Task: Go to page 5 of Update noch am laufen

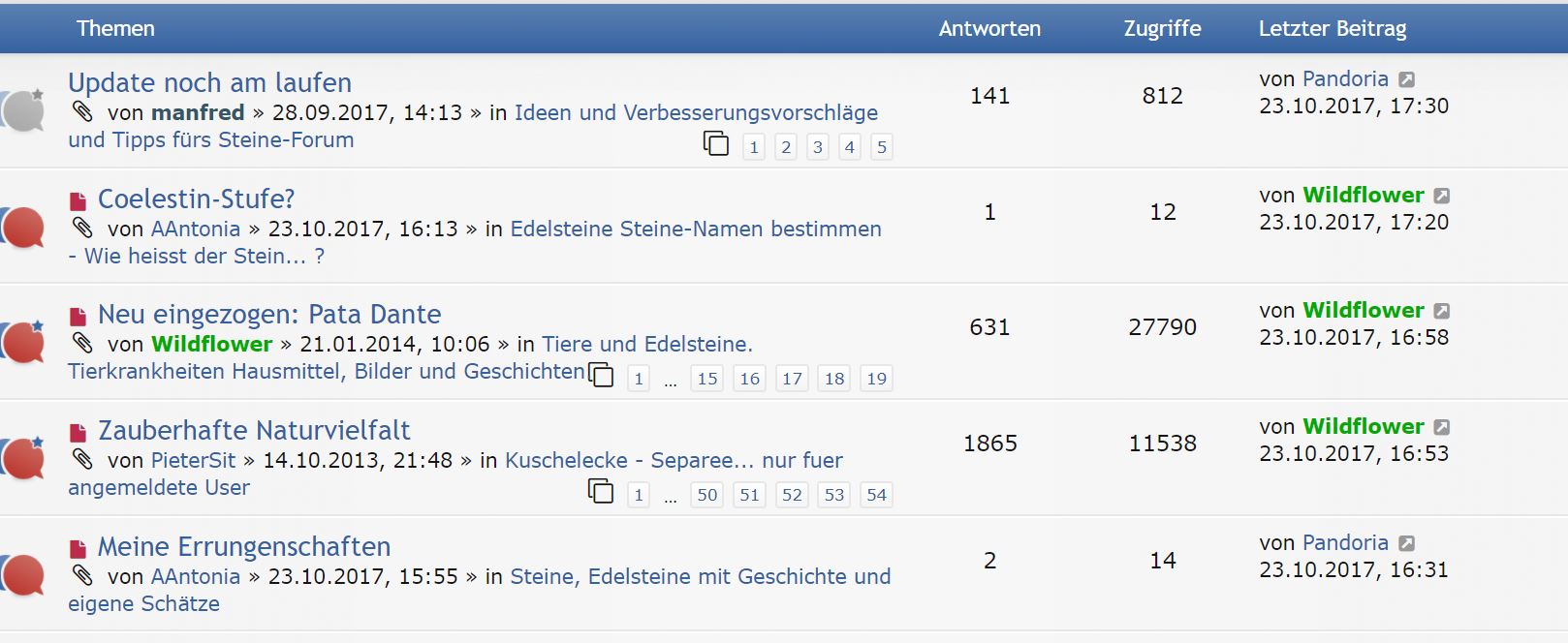Action: [881, 147]
